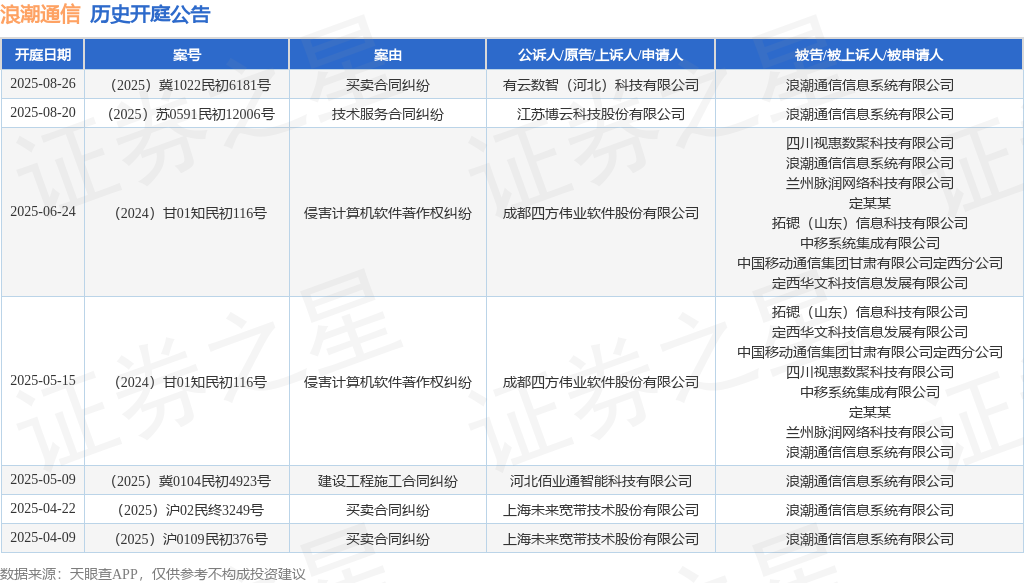Click 定西华文科技信息发展有限公司 in 2025-06-24 row
The height and width of the screenshot is (583, 1024).
[x=870, y=283]
